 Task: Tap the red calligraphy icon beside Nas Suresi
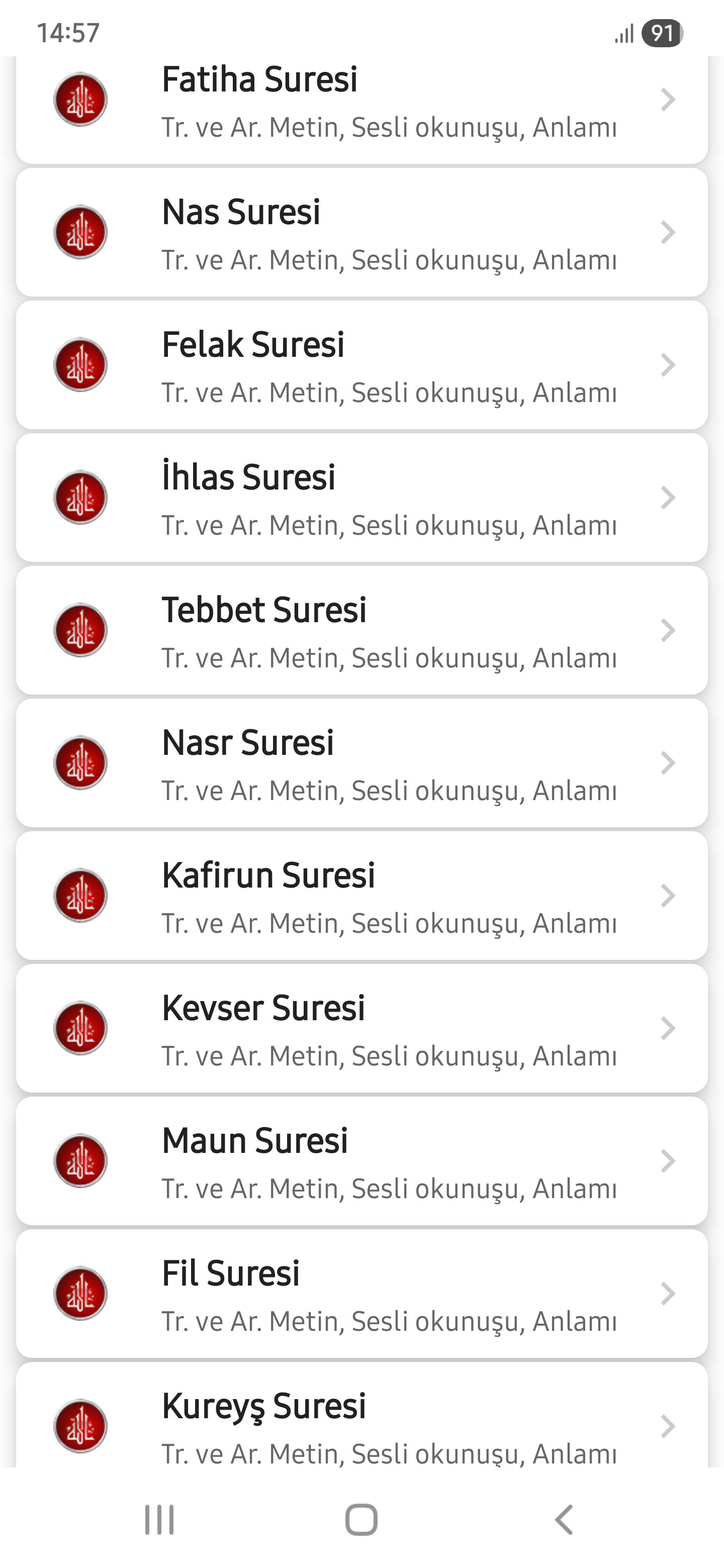(x=80, y=232)
